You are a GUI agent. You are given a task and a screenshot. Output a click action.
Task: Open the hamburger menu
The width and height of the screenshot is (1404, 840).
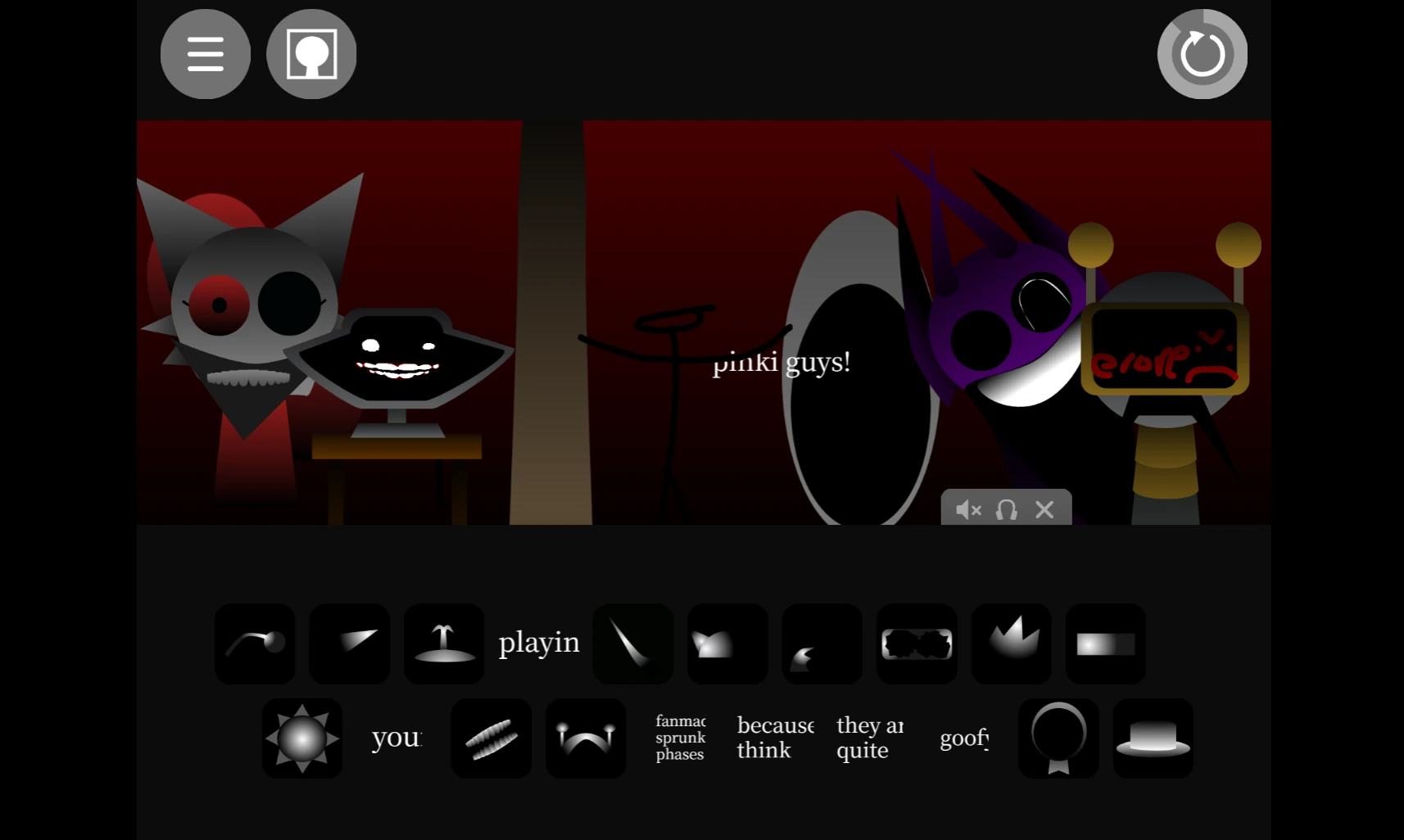206,54
